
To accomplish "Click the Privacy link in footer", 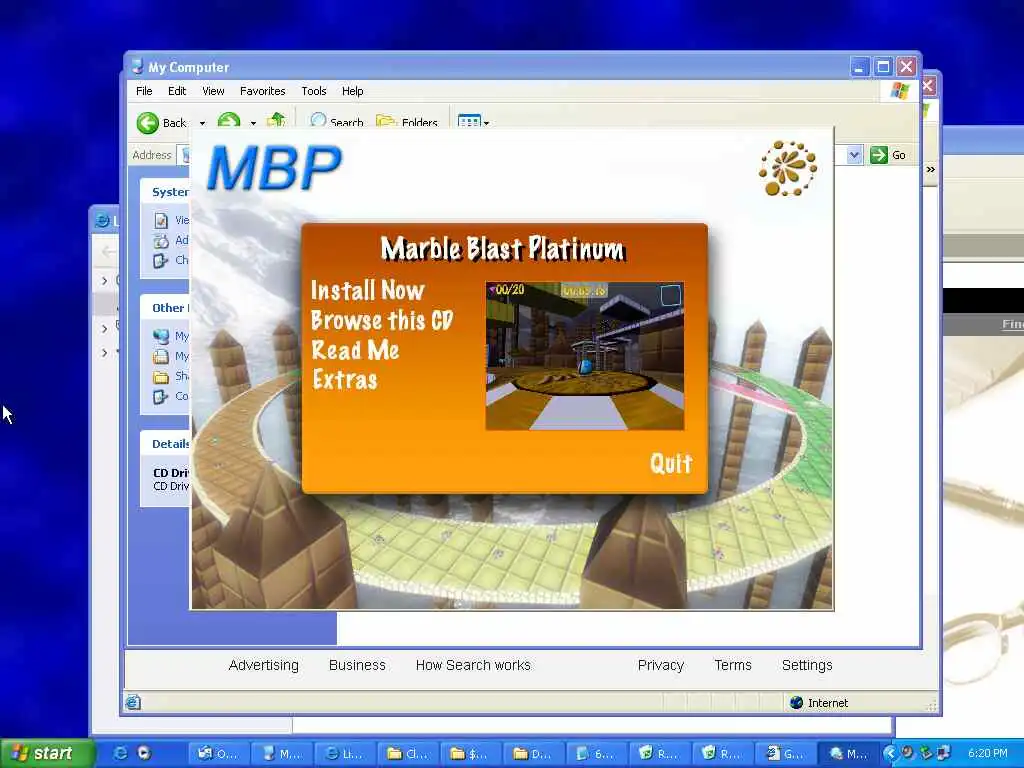I will (661, 665).
